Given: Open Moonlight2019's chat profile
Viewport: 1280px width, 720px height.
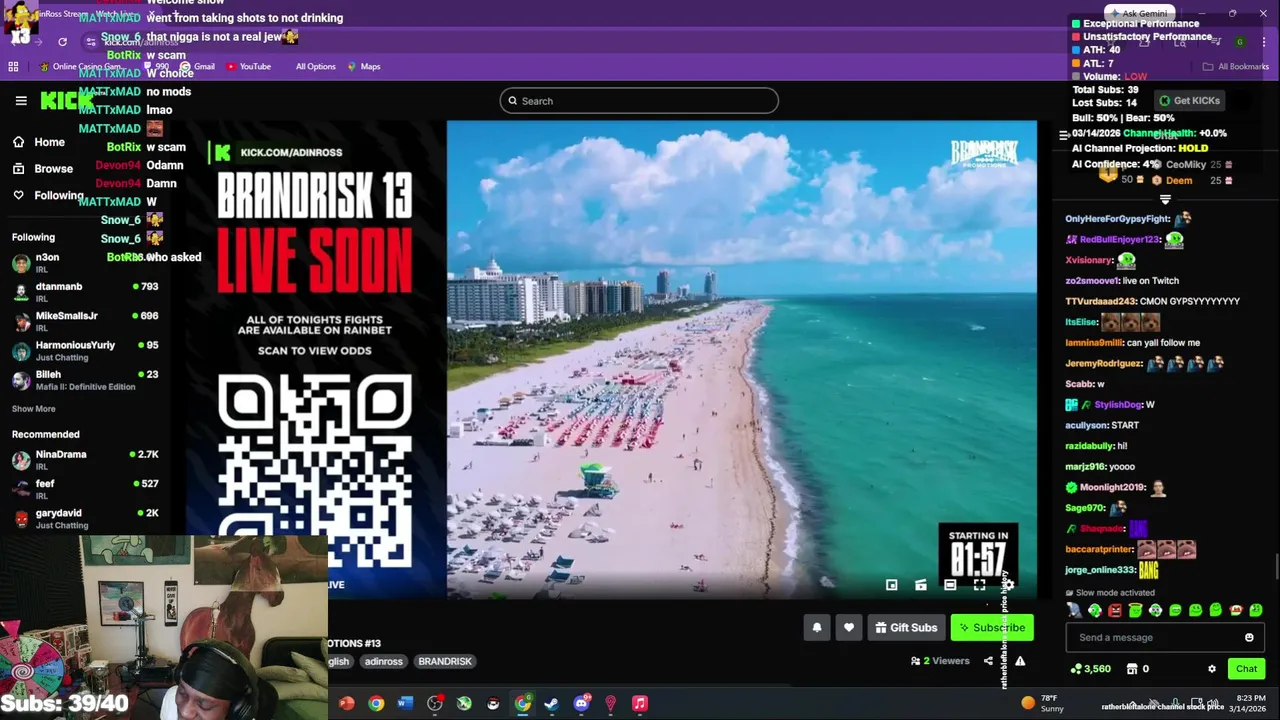Looking at the screenshot, I should tap(1112, 488).
